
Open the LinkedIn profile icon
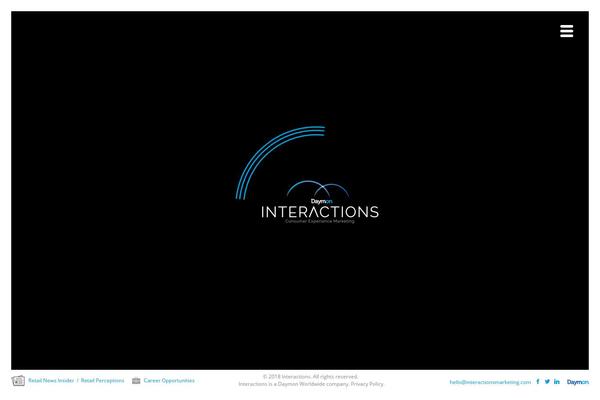(557, 382)
